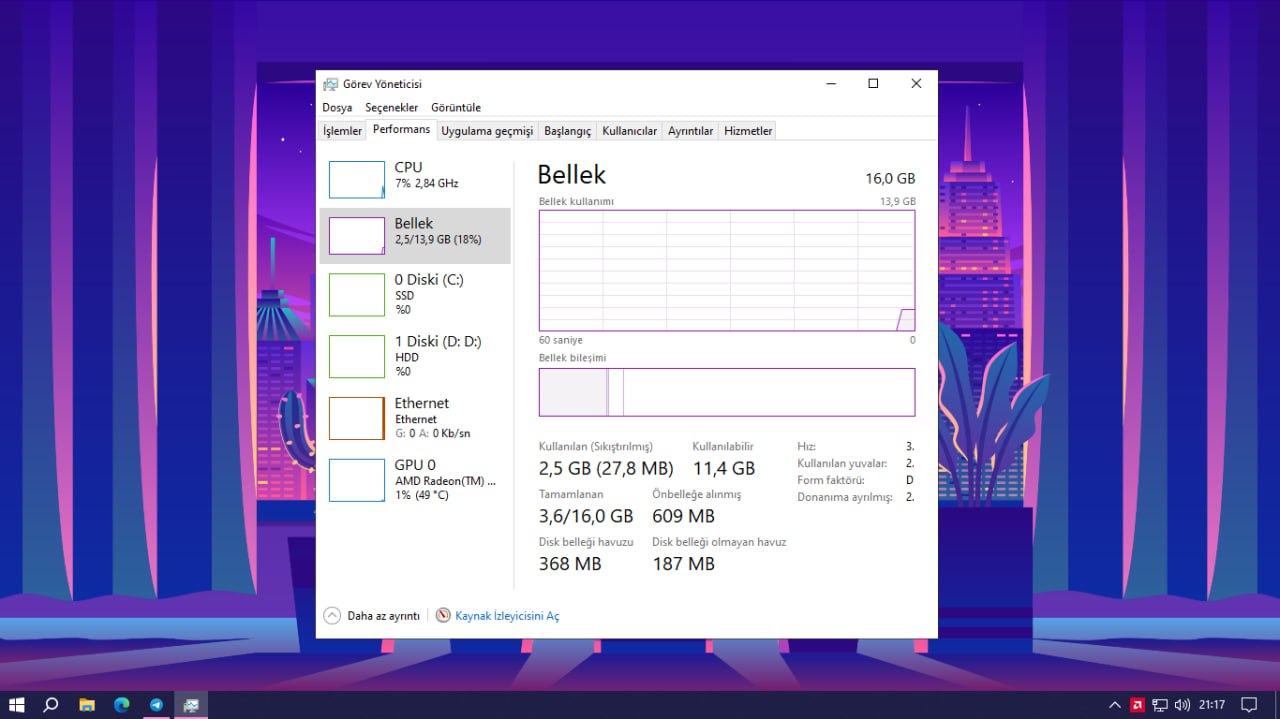Click the Bellek kullanımı graph
This screenshot has height=719, width=1280.
tap(727, 270)
